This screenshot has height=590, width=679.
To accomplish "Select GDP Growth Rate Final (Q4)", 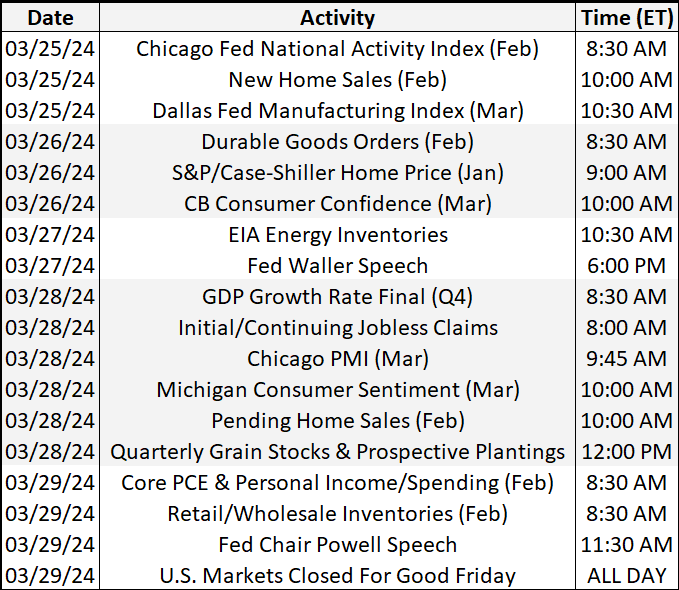I will coord(337,297).
